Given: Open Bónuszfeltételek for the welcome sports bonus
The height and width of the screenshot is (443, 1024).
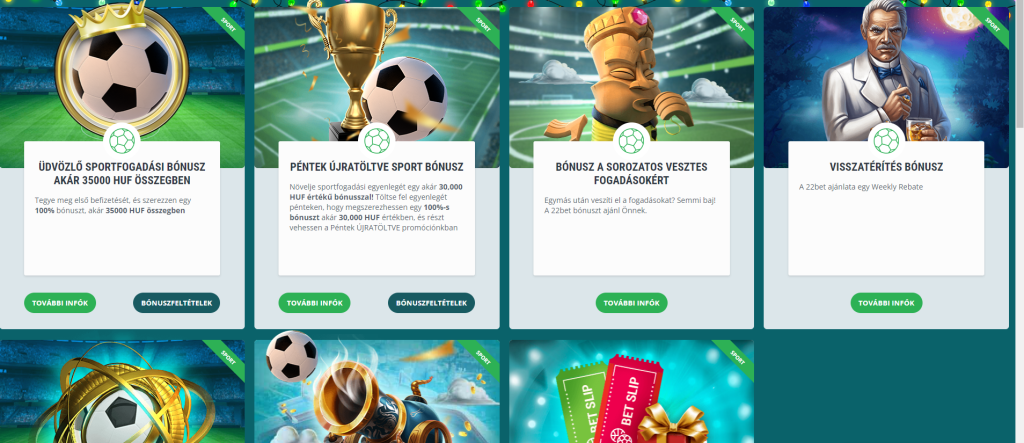Looking at the screenshot, I should click(176, 303).
